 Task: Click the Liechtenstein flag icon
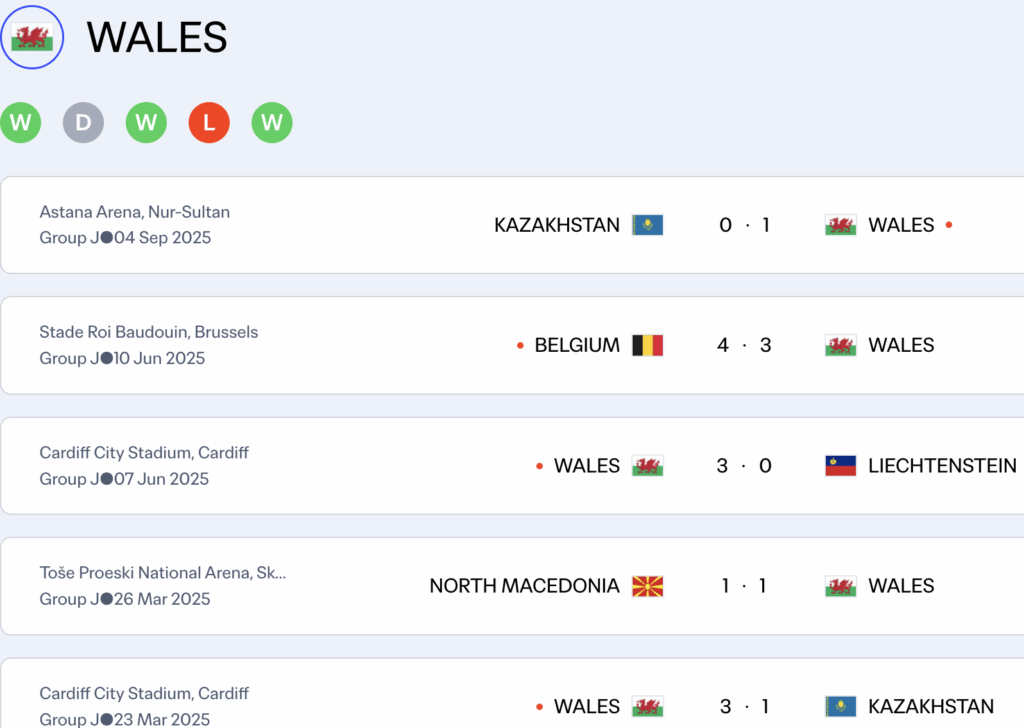(840, 466)
